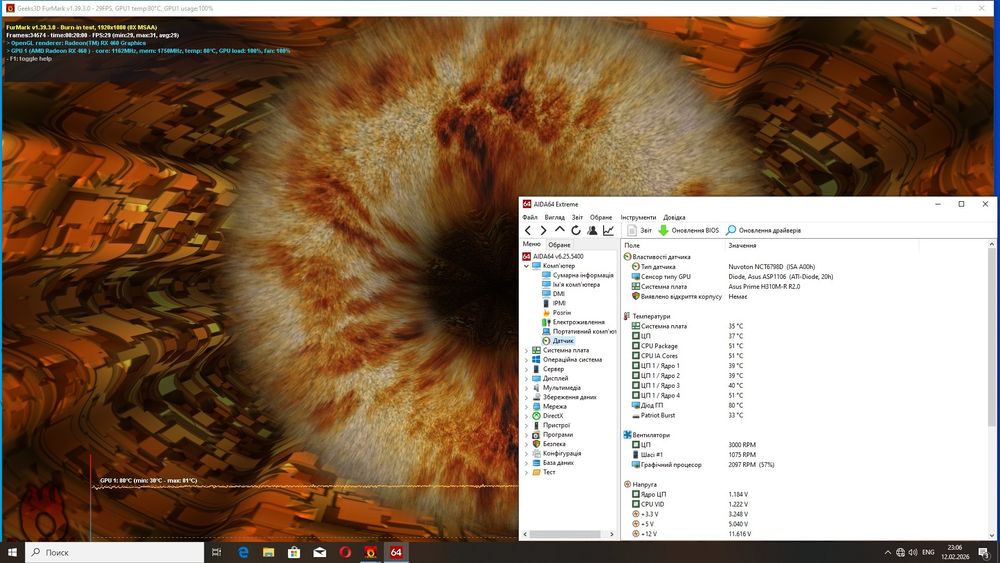Expand the DirectX tree node
1000x563 pixels.
click(526, 416)
